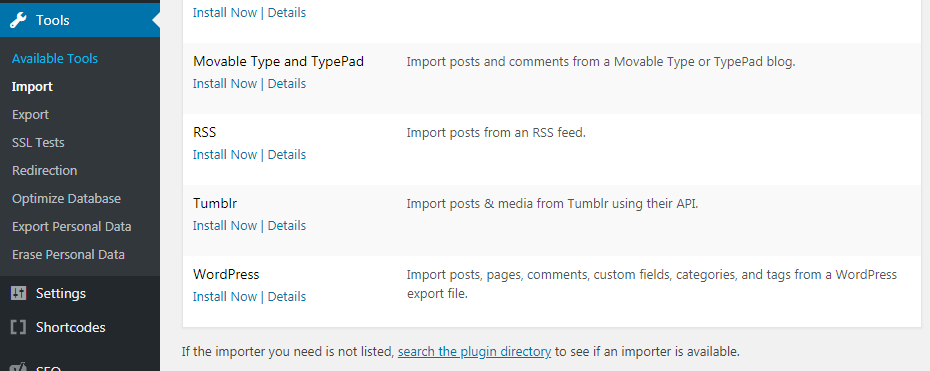Click the Tools wrench icon
Viewport: 930px width, 371px height.
coord(18,20)
